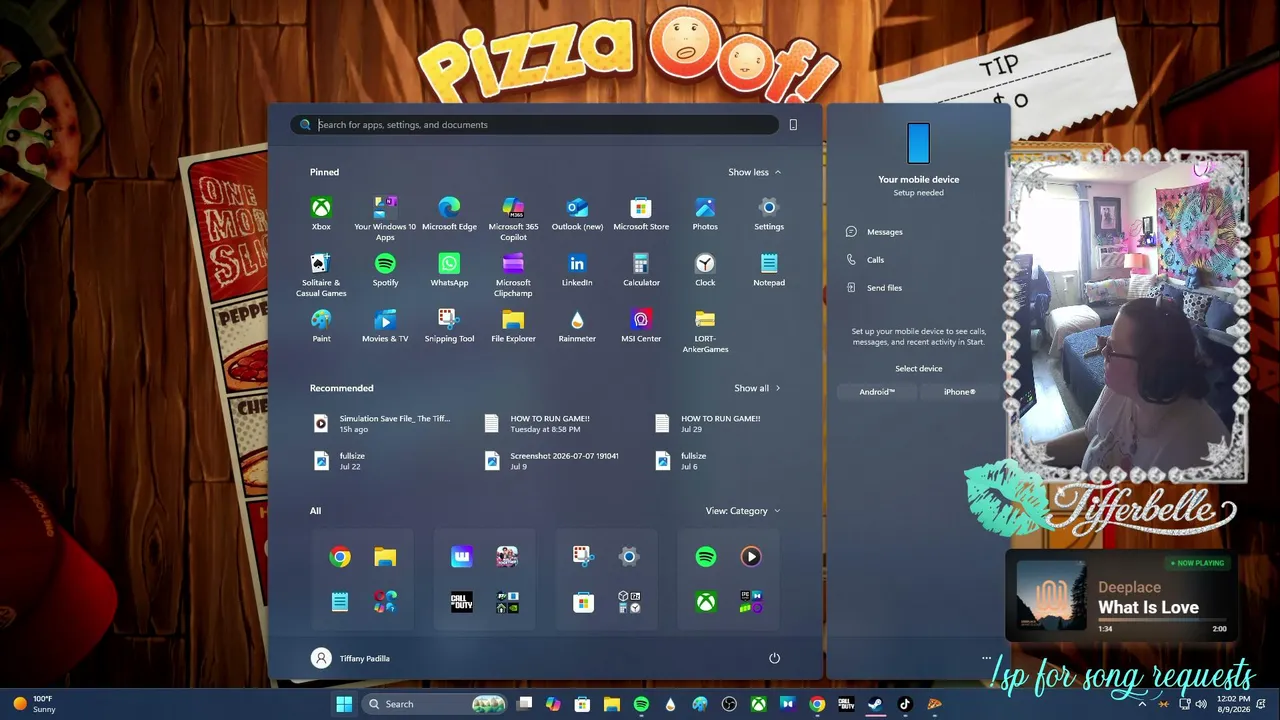Open the pinned File Explorer tile

click(x=513, y=325)
